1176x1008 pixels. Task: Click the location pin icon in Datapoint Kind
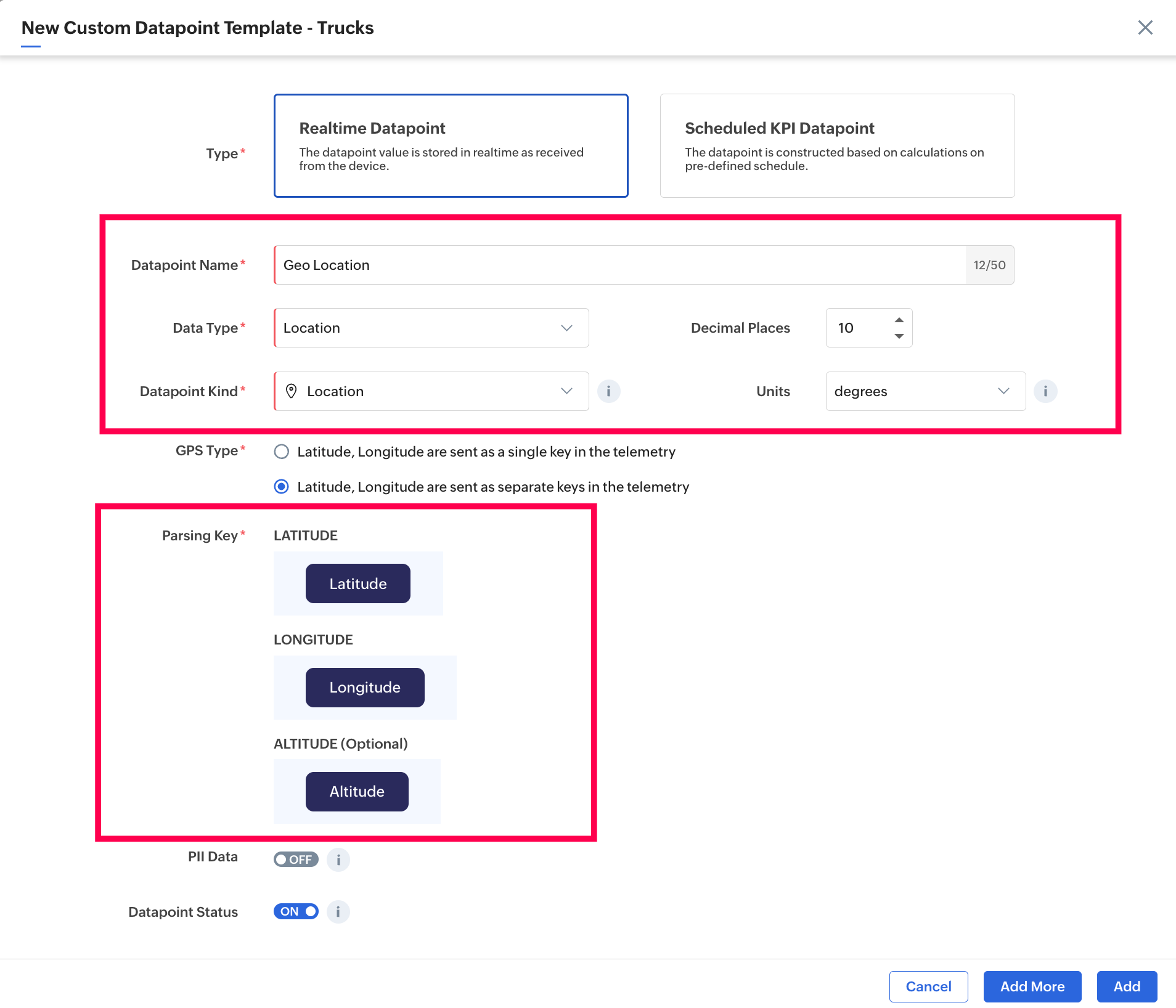292,391
